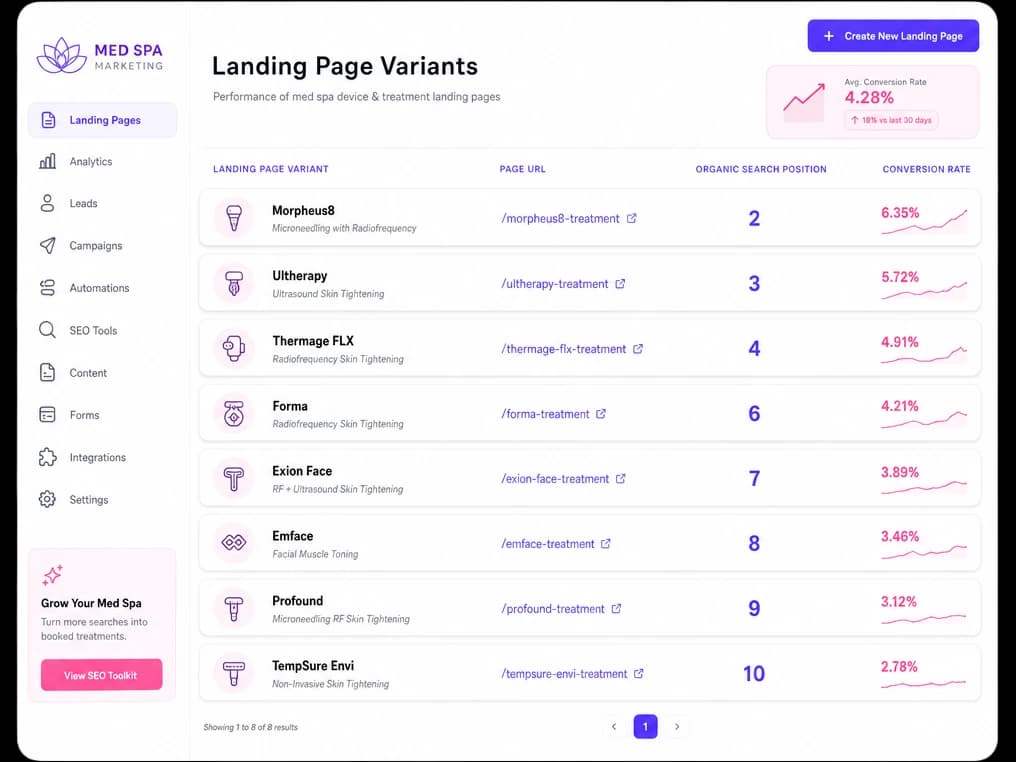Click the Ultherapy variant name
The image size is (1016, 762).
coord(299,276)
